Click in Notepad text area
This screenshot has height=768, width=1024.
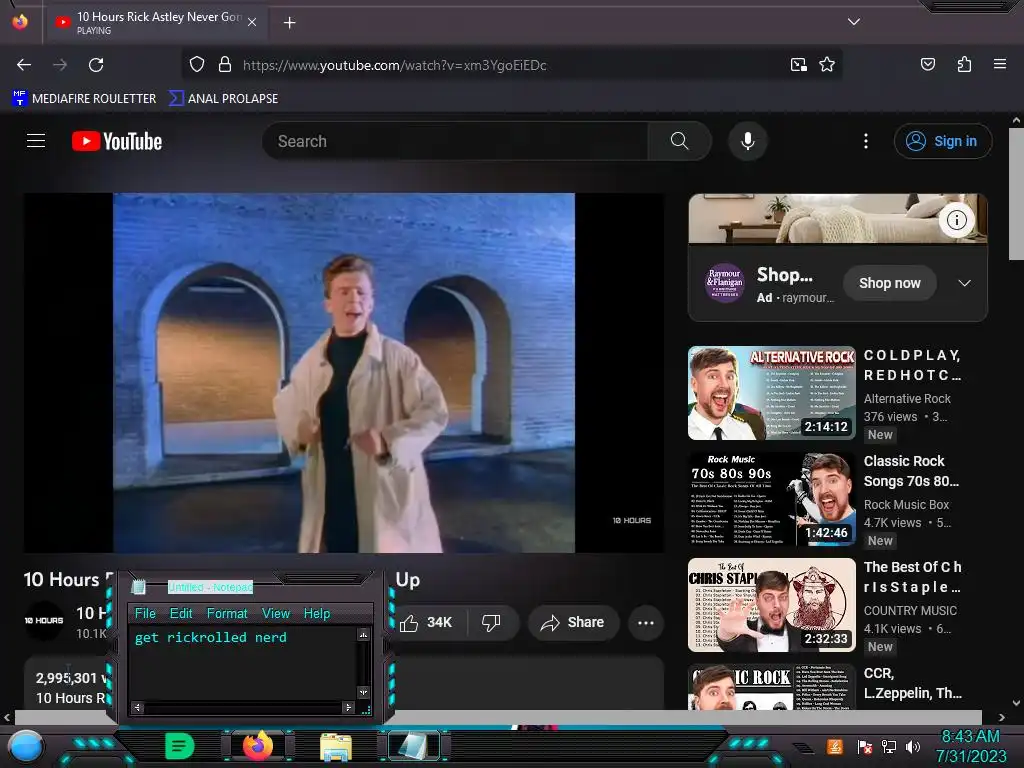click(x=244, y=664)
